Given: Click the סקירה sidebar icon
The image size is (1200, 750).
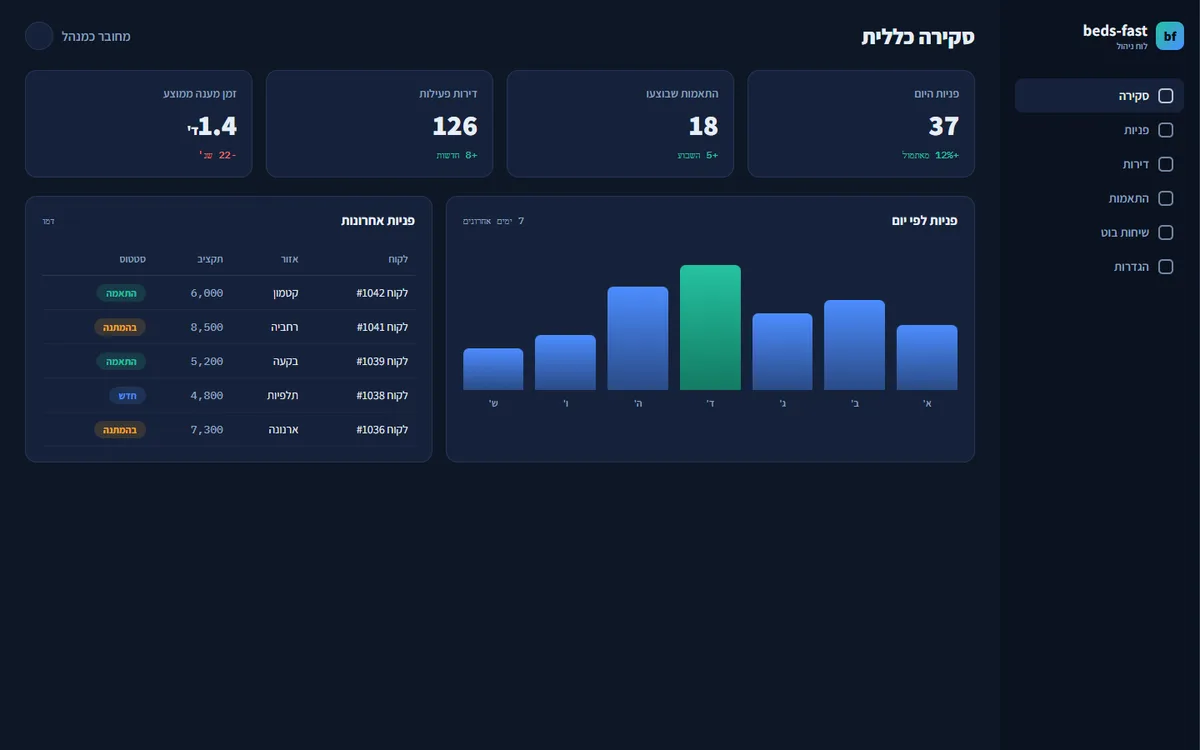Looking at the screenshot, I should 1165,96.
